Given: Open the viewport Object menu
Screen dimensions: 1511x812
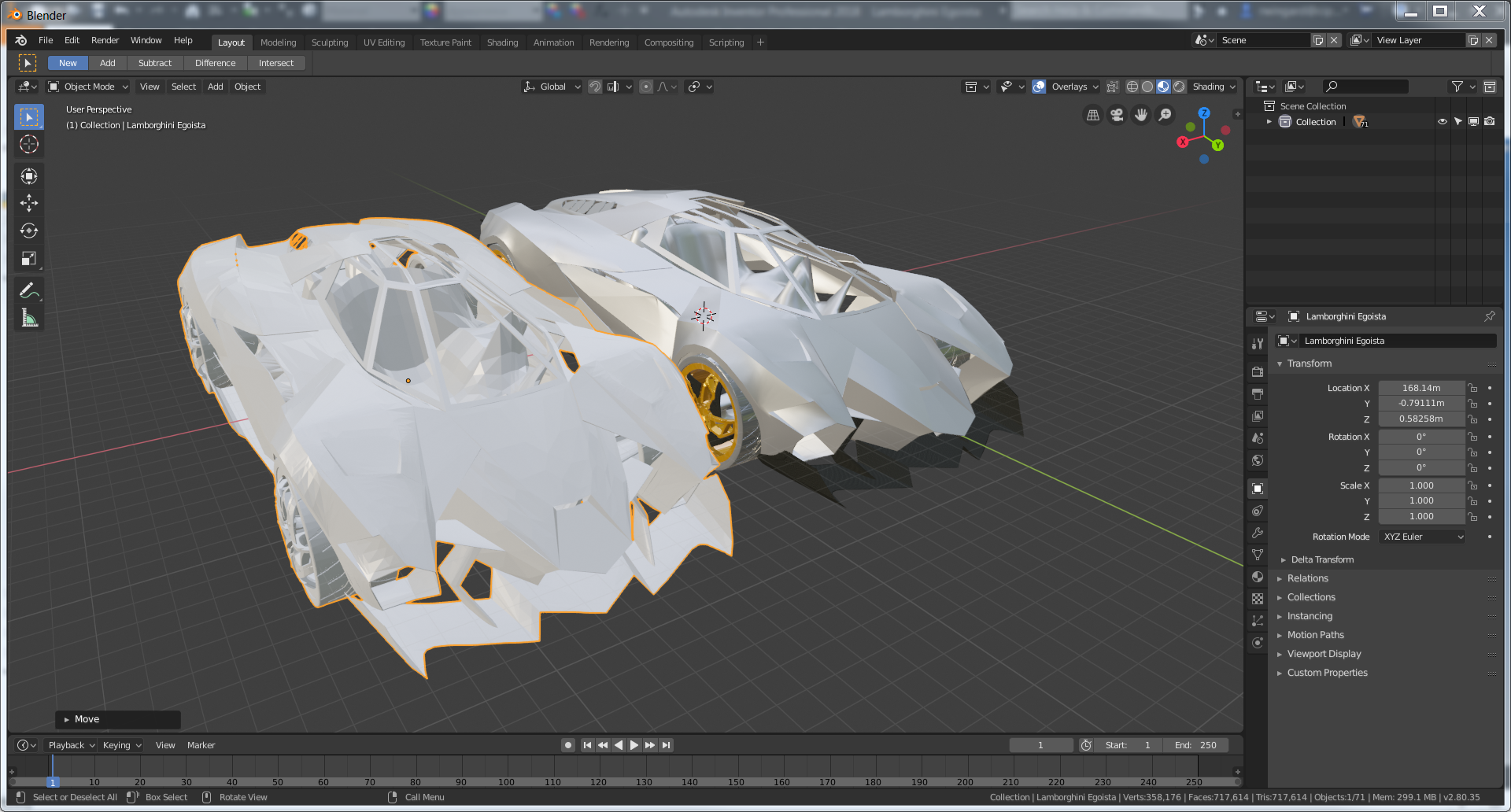Looking at the screenshot, I should click(x=247, y=87).
